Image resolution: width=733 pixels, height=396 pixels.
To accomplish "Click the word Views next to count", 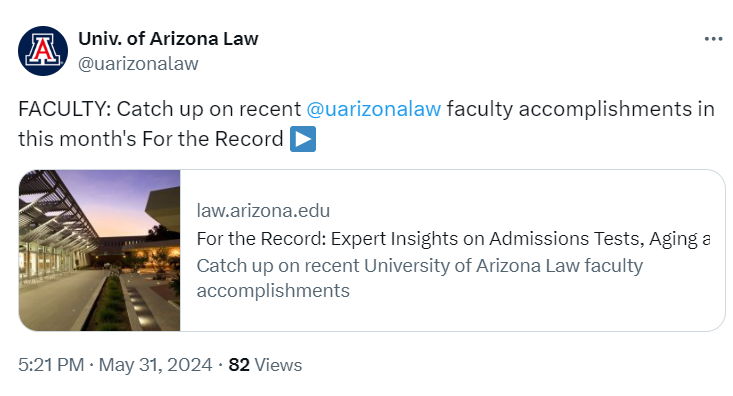I will pyautogui.click(x=278, y=365).
